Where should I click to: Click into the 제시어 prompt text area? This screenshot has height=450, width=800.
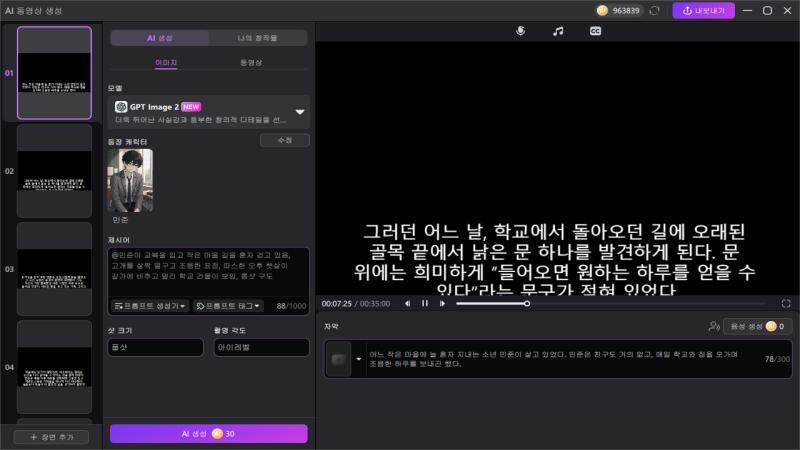point(208,272)
